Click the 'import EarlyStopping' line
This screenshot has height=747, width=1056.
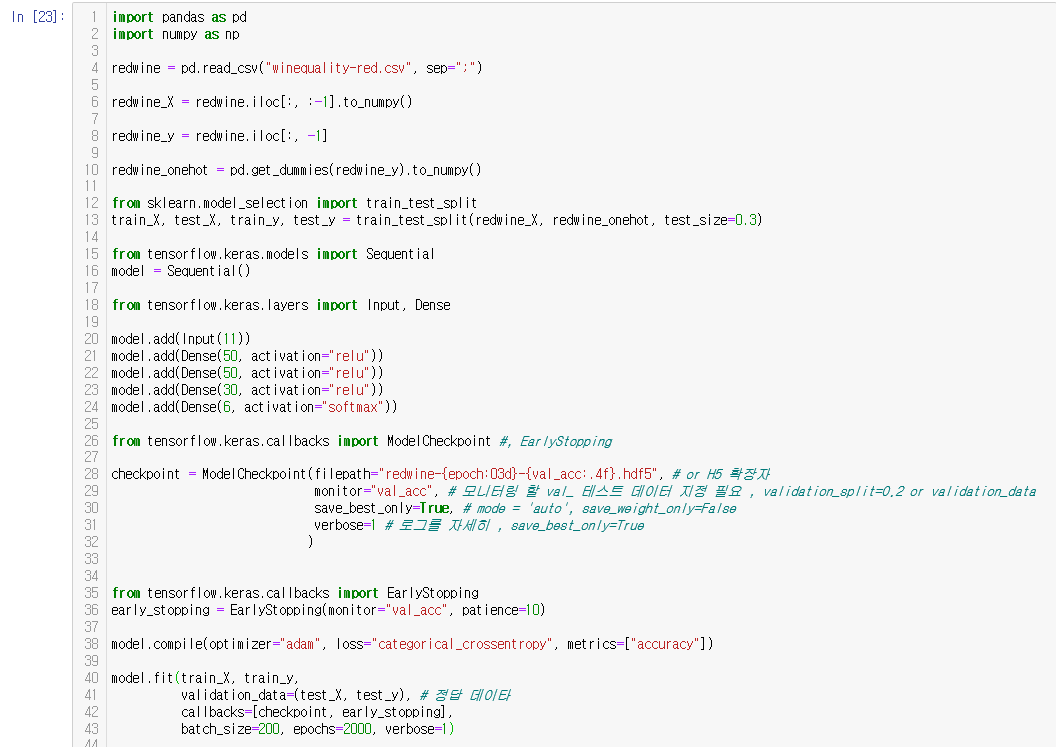point(407,593)
